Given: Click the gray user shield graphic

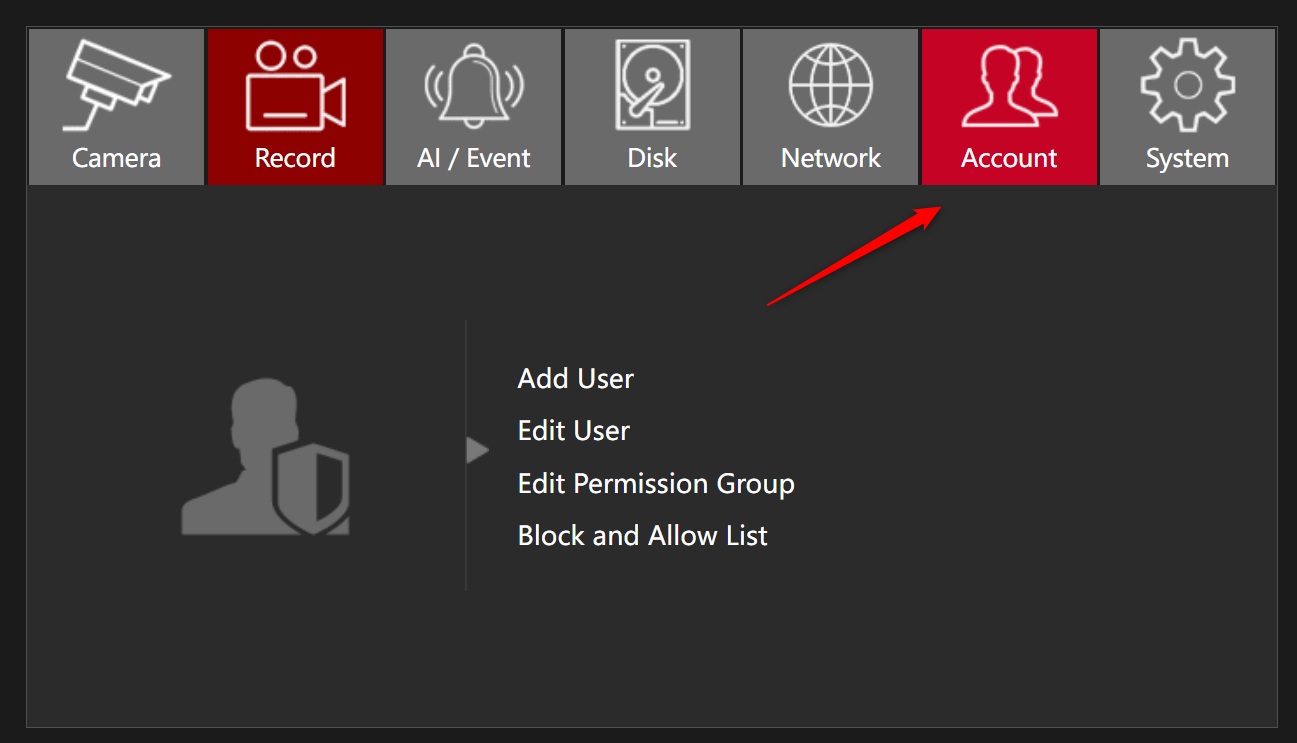Looking at the screenshot, I should pos(266,456).
